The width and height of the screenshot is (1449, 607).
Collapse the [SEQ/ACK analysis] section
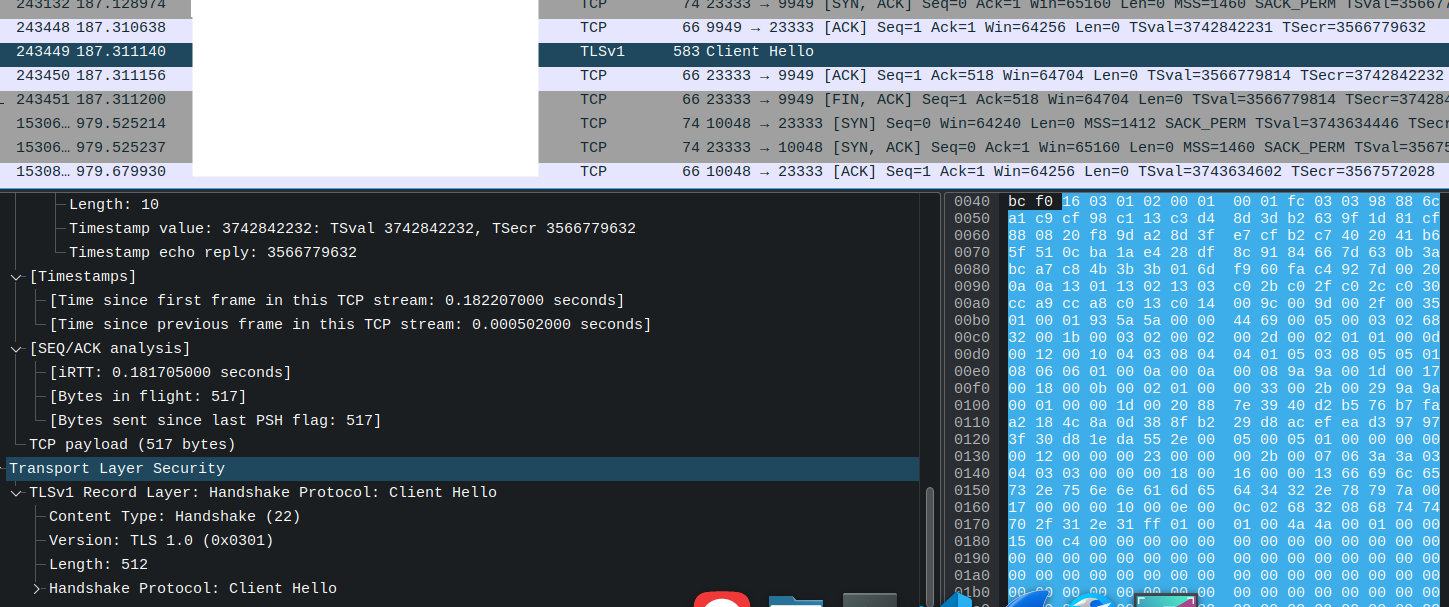[x=15, y=348]
